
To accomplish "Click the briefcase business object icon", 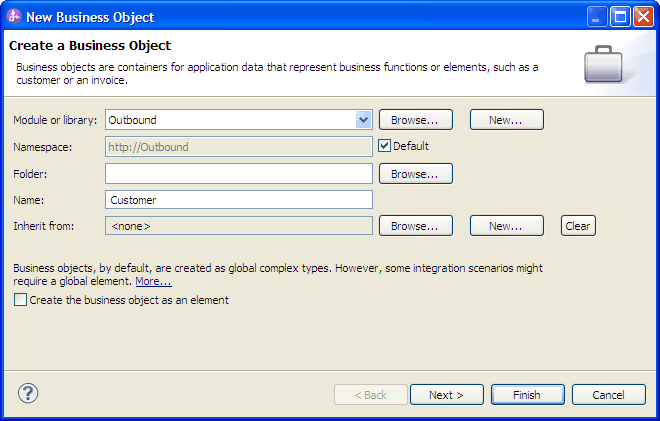I will (603, 64).
